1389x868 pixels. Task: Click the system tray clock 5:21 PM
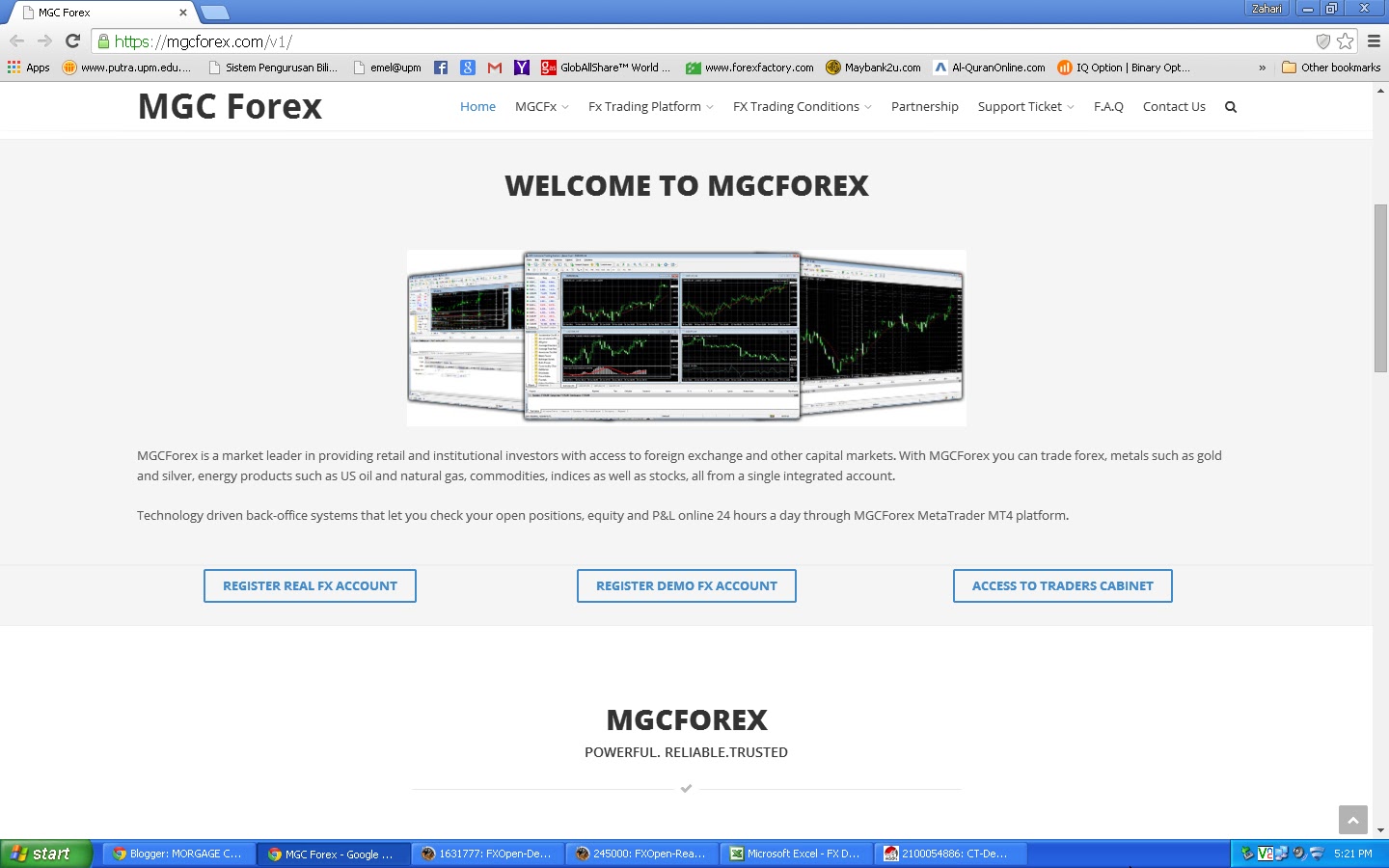(x=1352, y=854)
